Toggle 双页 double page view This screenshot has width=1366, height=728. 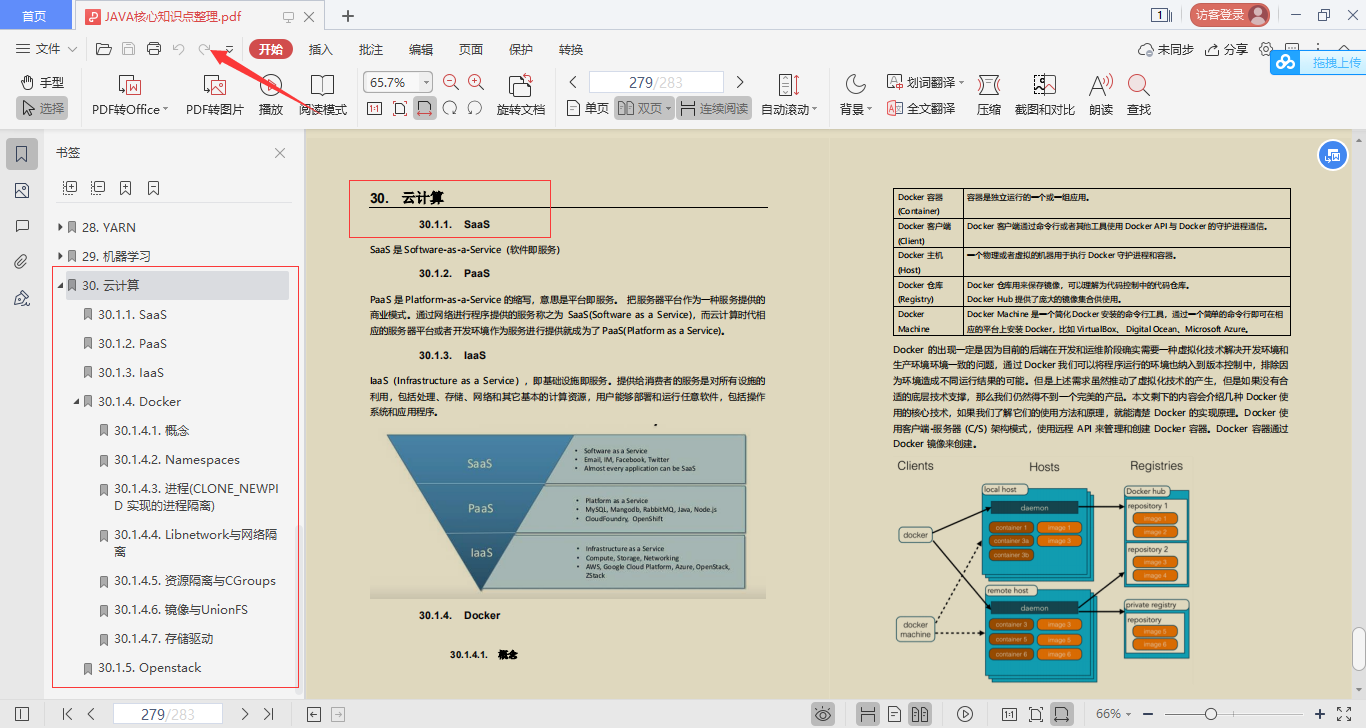pos(643,108)
